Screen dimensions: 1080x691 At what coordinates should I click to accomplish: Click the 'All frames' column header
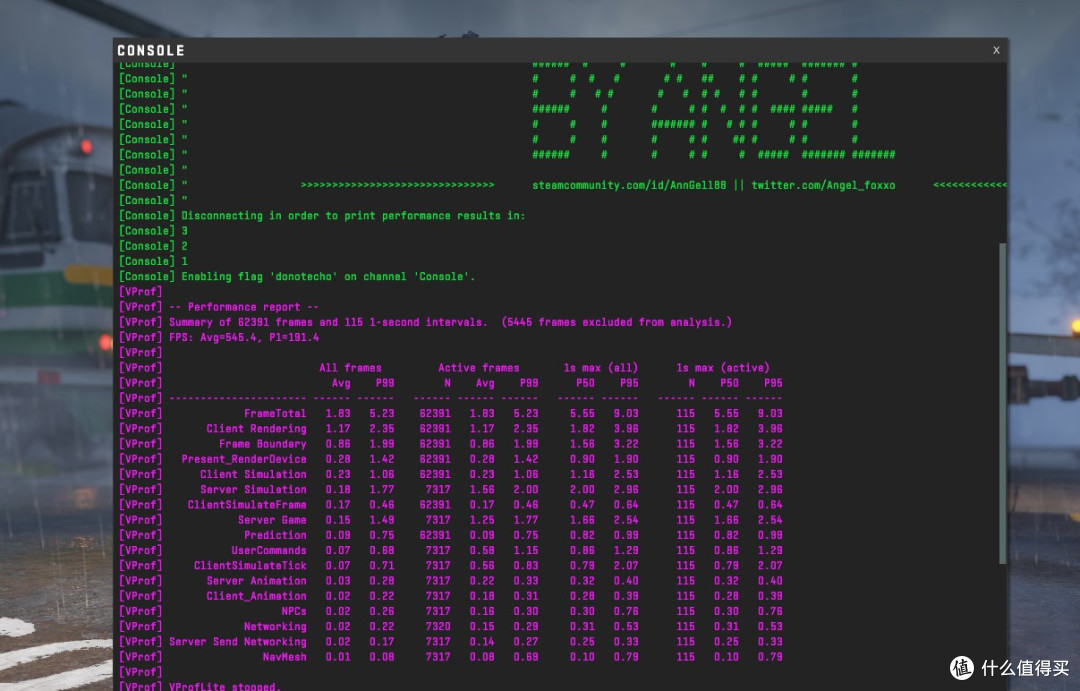(350, 368)
